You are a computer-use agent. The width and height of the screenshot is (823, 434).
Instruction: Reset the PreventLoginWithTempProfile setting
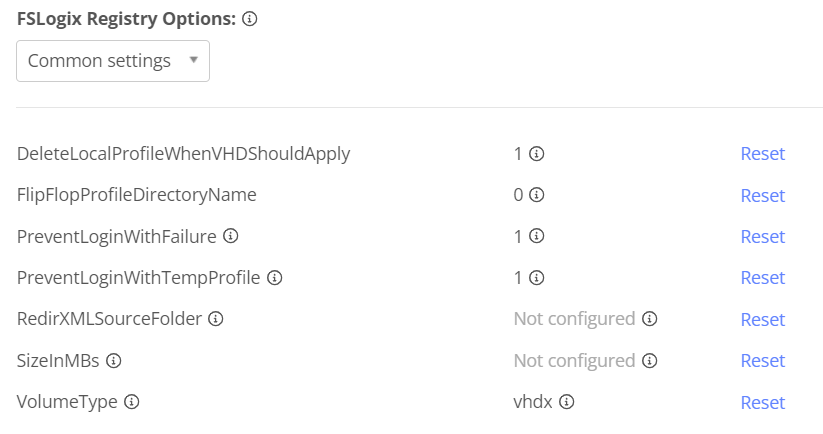762,278
